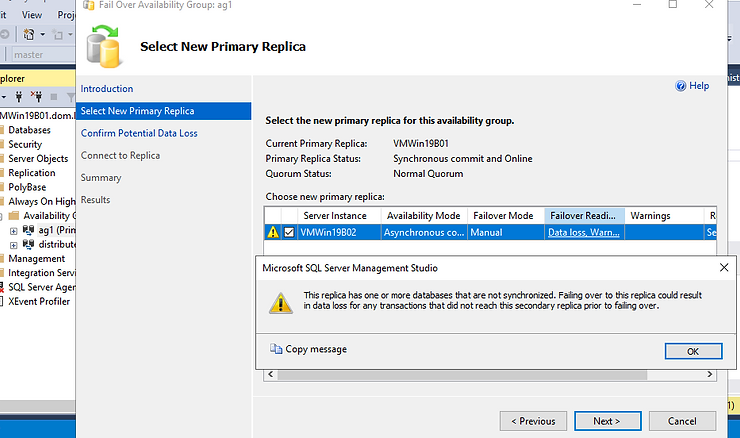This screenshot has height=438, width=740.
Task: Toggle the VMWin19B02 replica checkbox
Action: [x=290, y=232]
